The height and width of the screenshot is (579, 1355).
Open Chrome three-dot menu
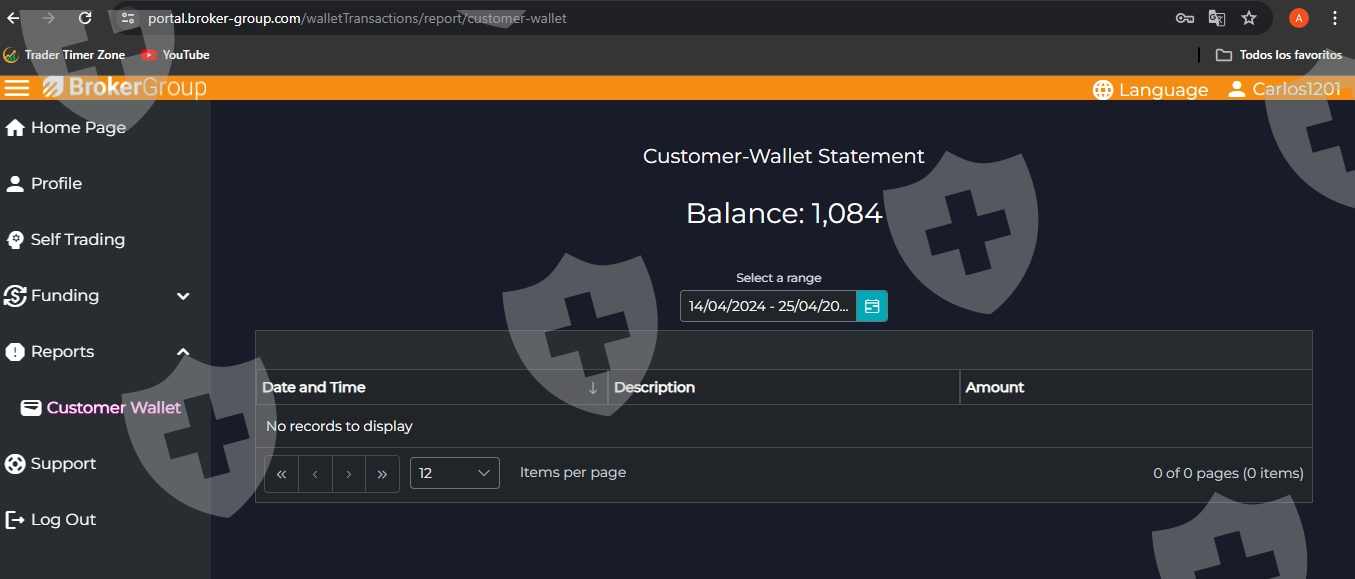click(x=1335, y=18)
